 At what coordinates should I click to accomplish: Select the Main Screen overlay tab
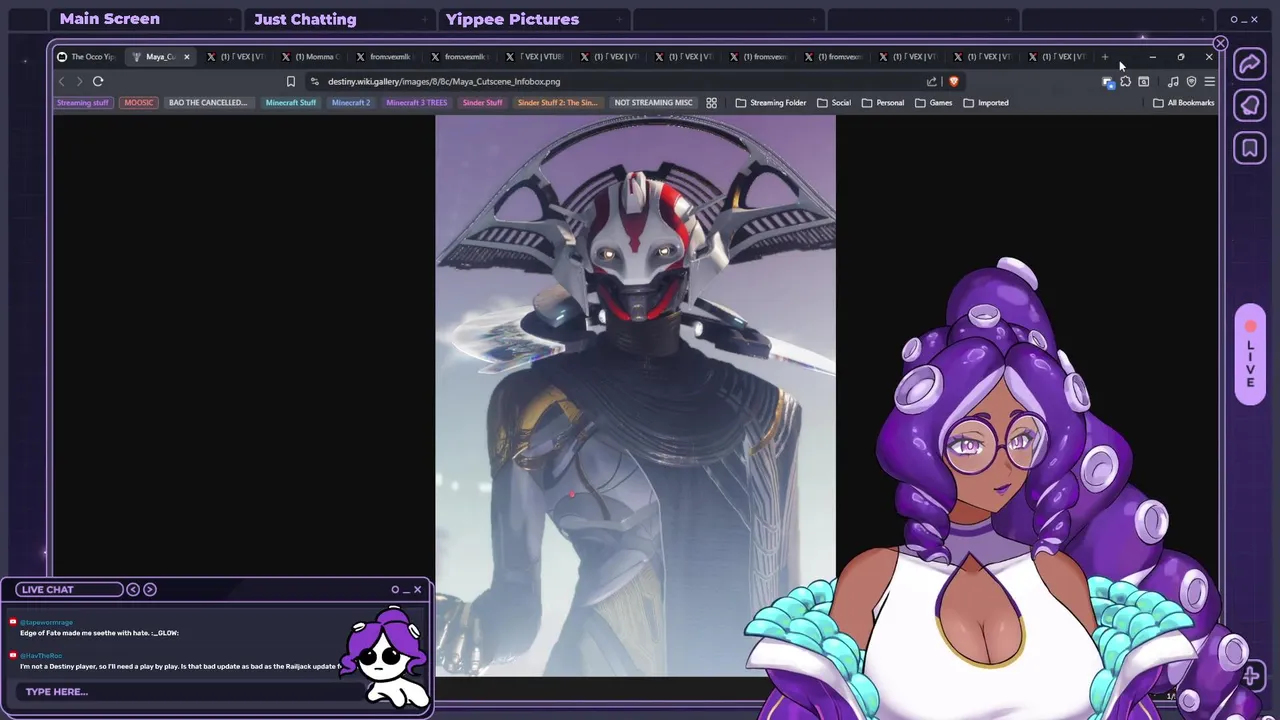pos(110,19)
